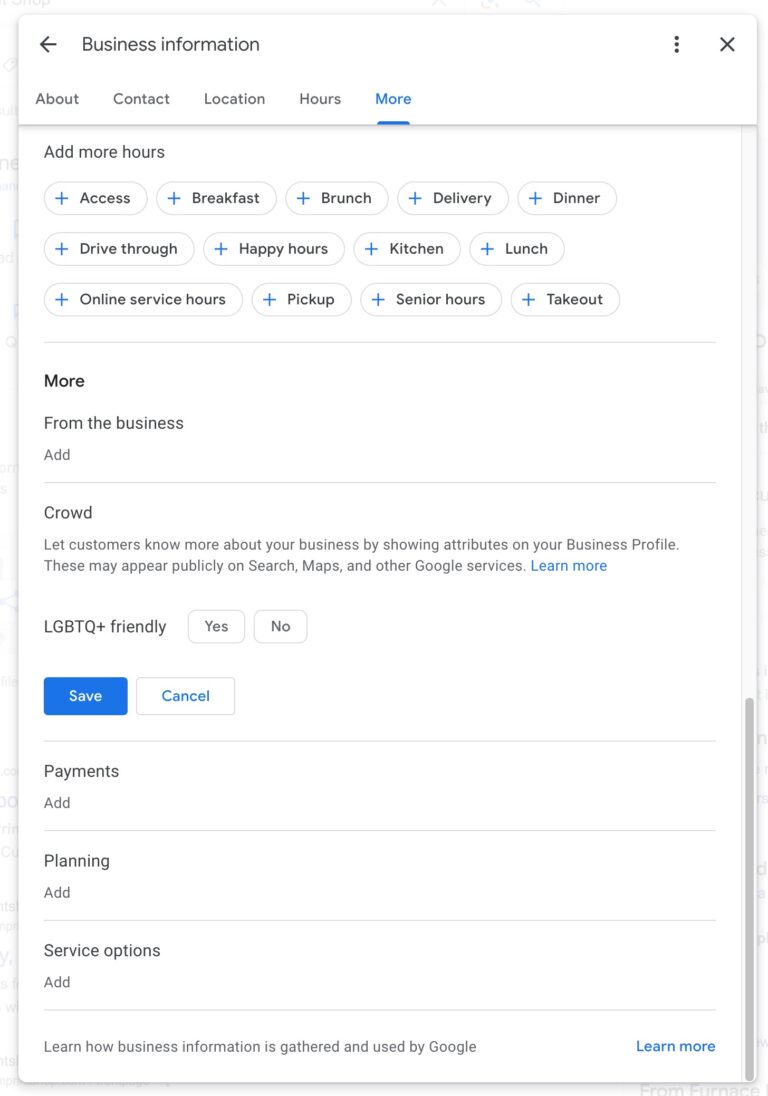The image size is (768, 1096).
Task: Switch to the About tab
Action: pos(56,98)
